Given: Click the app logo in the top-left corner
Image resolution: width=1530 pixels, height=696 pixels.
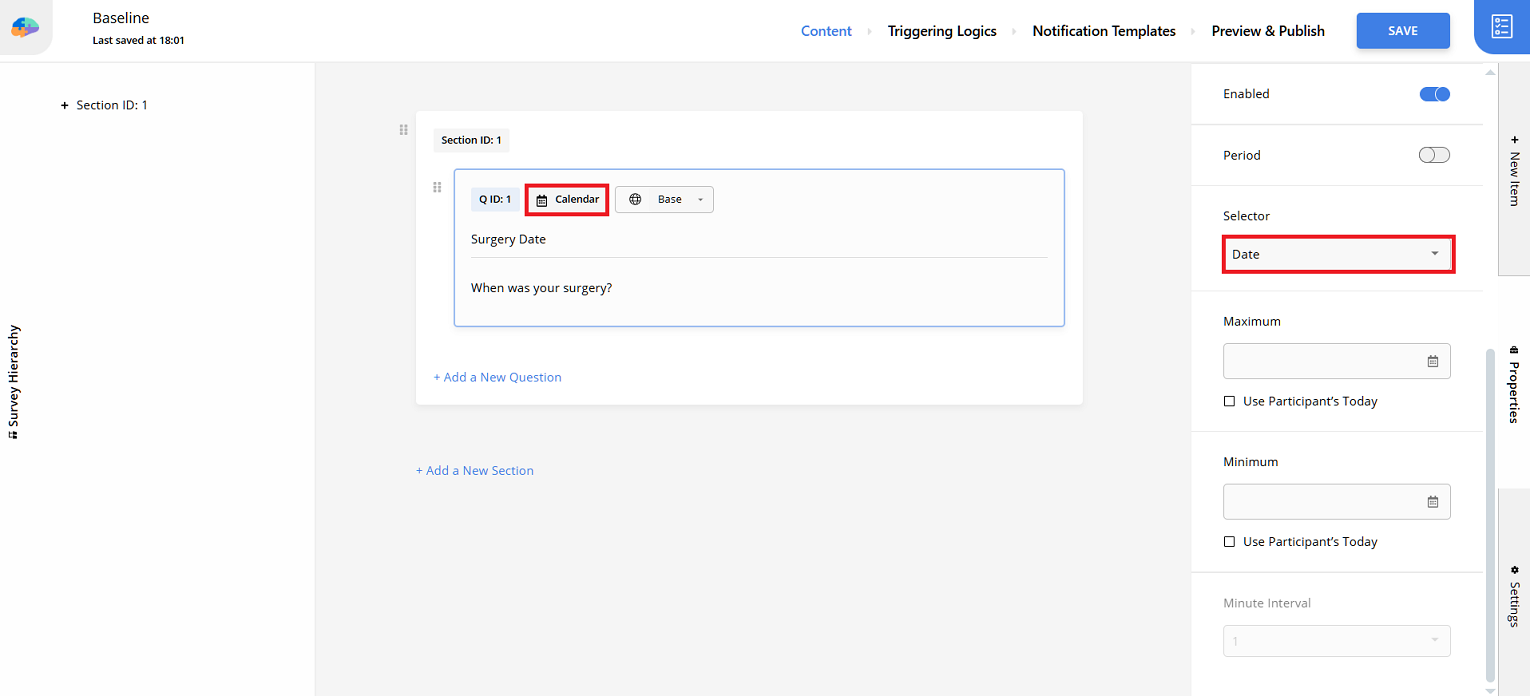Looking at the screenshot, I should coord(23,27).
